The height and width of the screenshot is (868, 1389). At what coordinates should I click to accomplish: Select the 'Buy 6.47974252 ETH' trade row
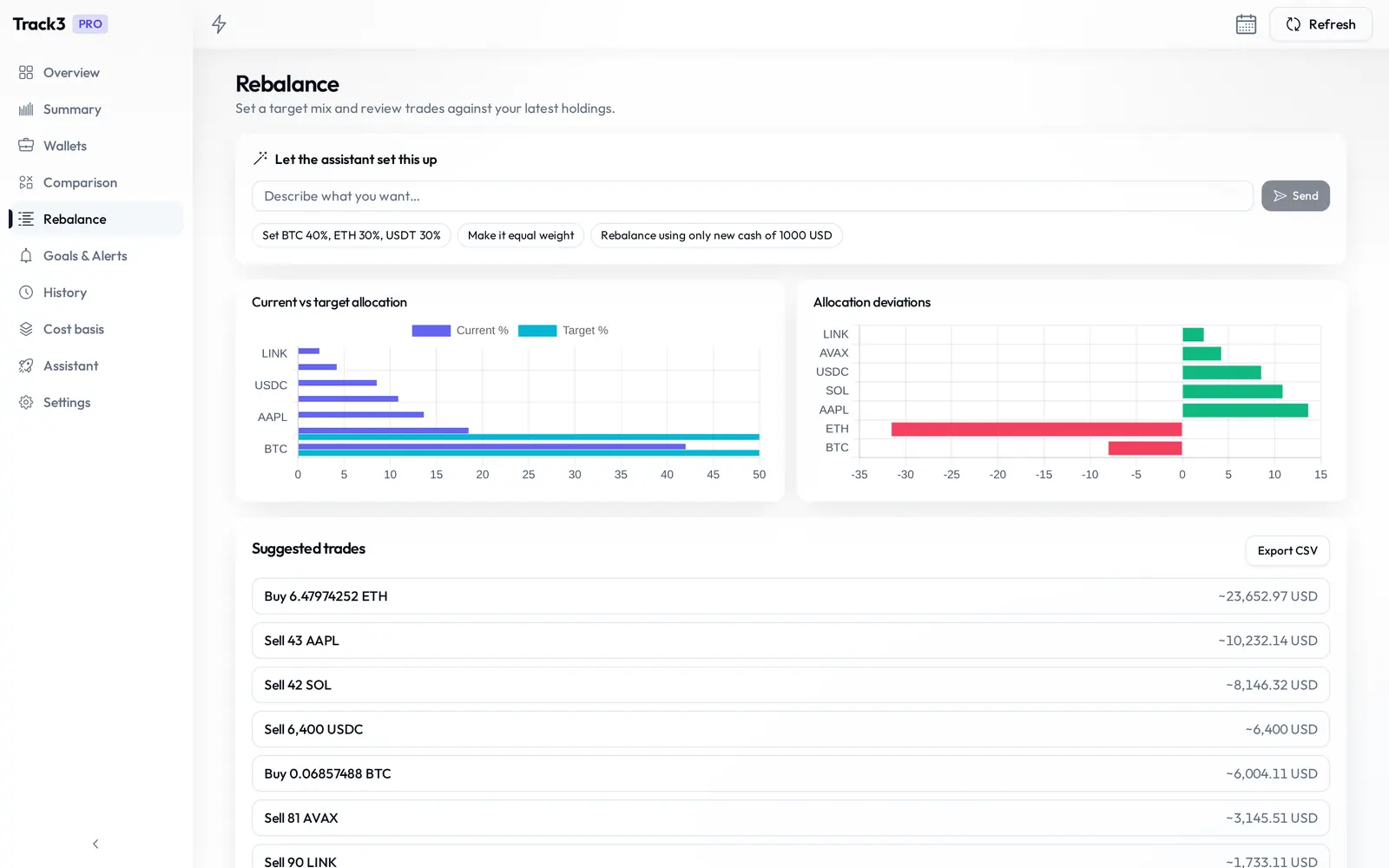tap(790, 596)
